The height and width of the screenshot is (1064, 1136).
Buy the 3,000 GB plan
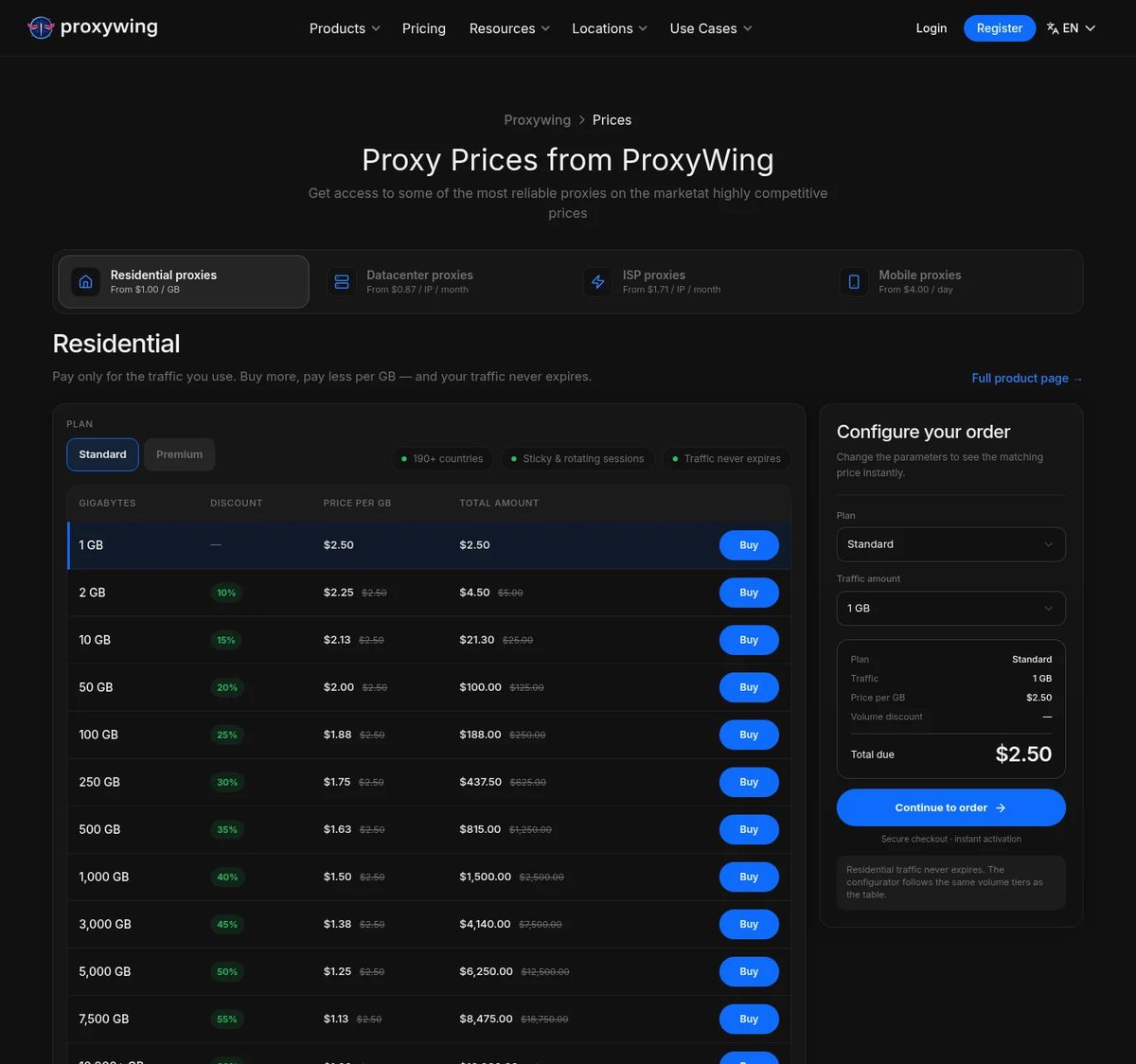point(749,924)
